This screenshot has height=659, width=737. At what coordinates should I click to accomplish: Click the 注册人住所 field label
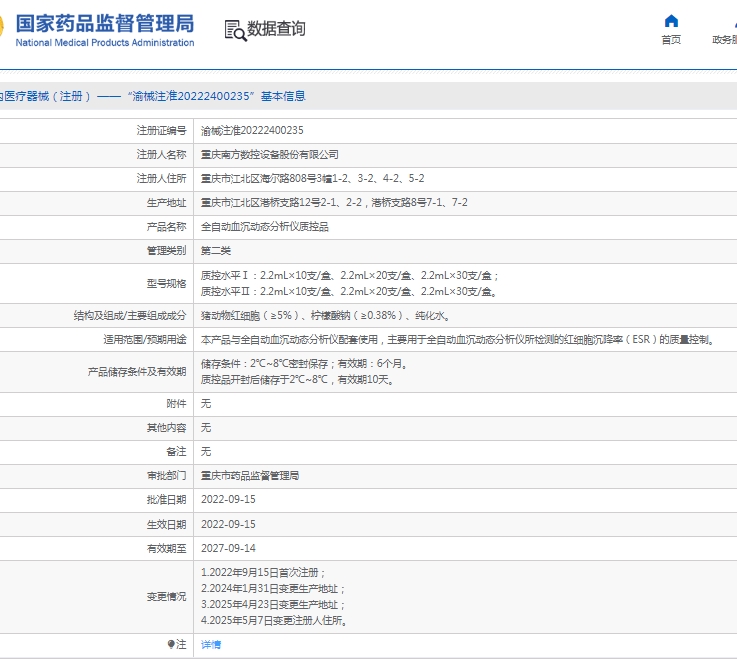pos(161,179)
